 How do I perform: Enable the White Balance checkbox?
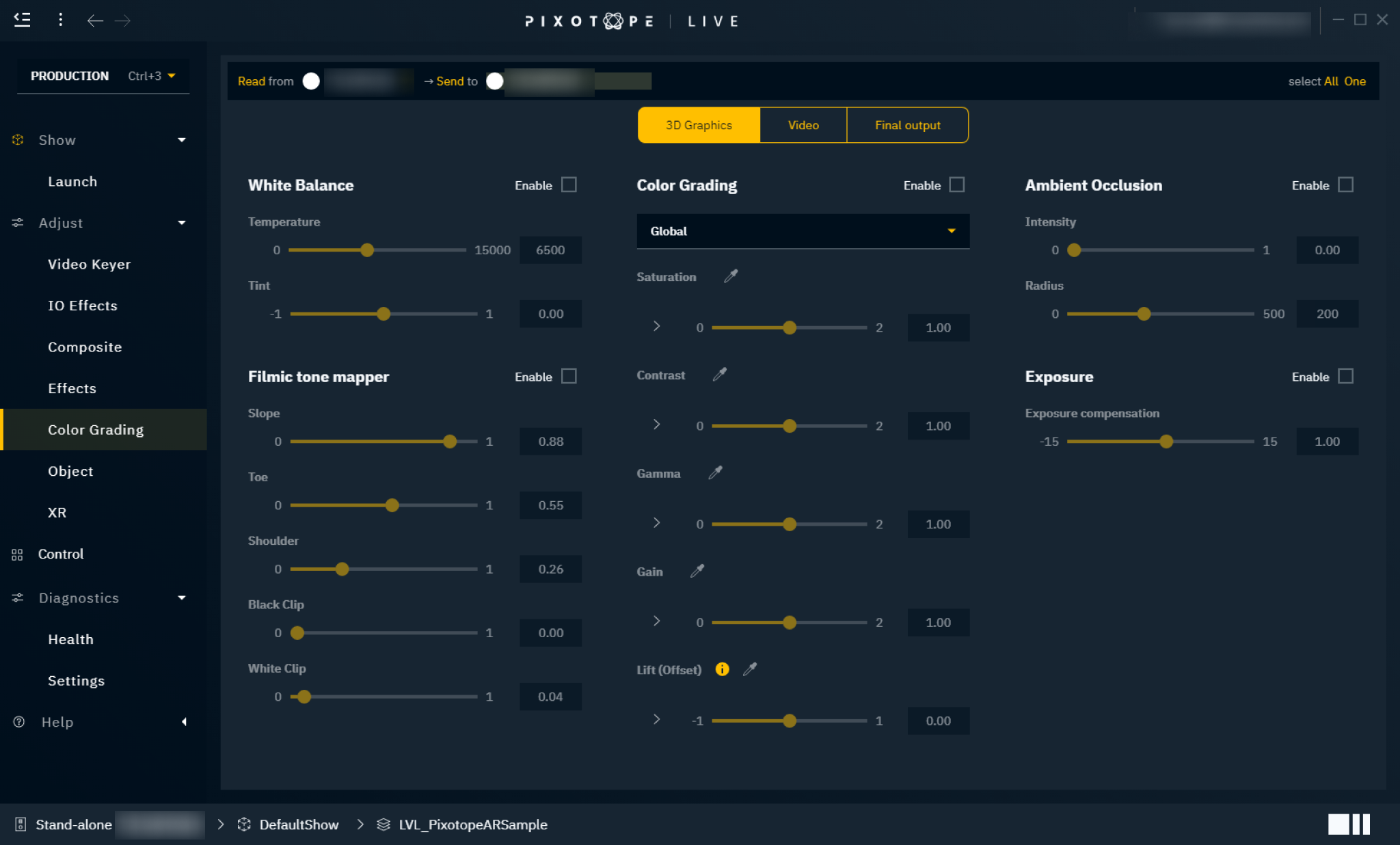[569, 185]
